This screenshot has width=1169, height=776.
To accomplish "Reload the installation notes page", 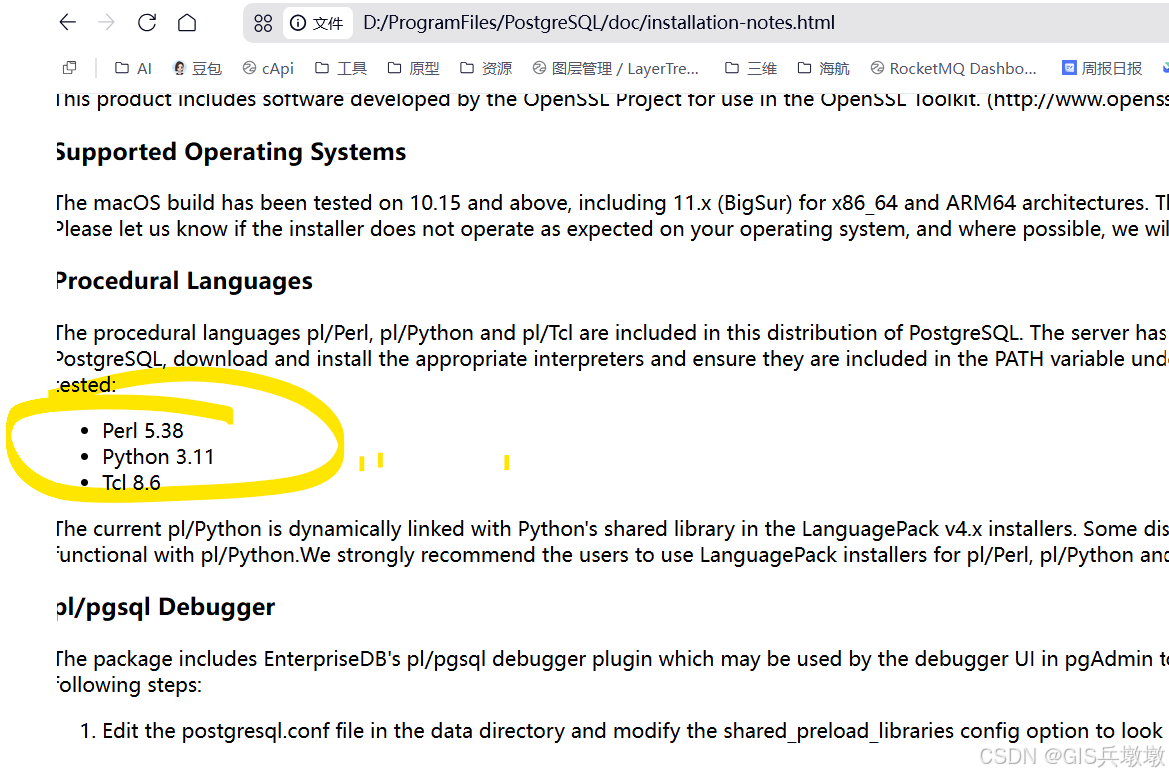I will pyautogui.click(x=147, y=22).
